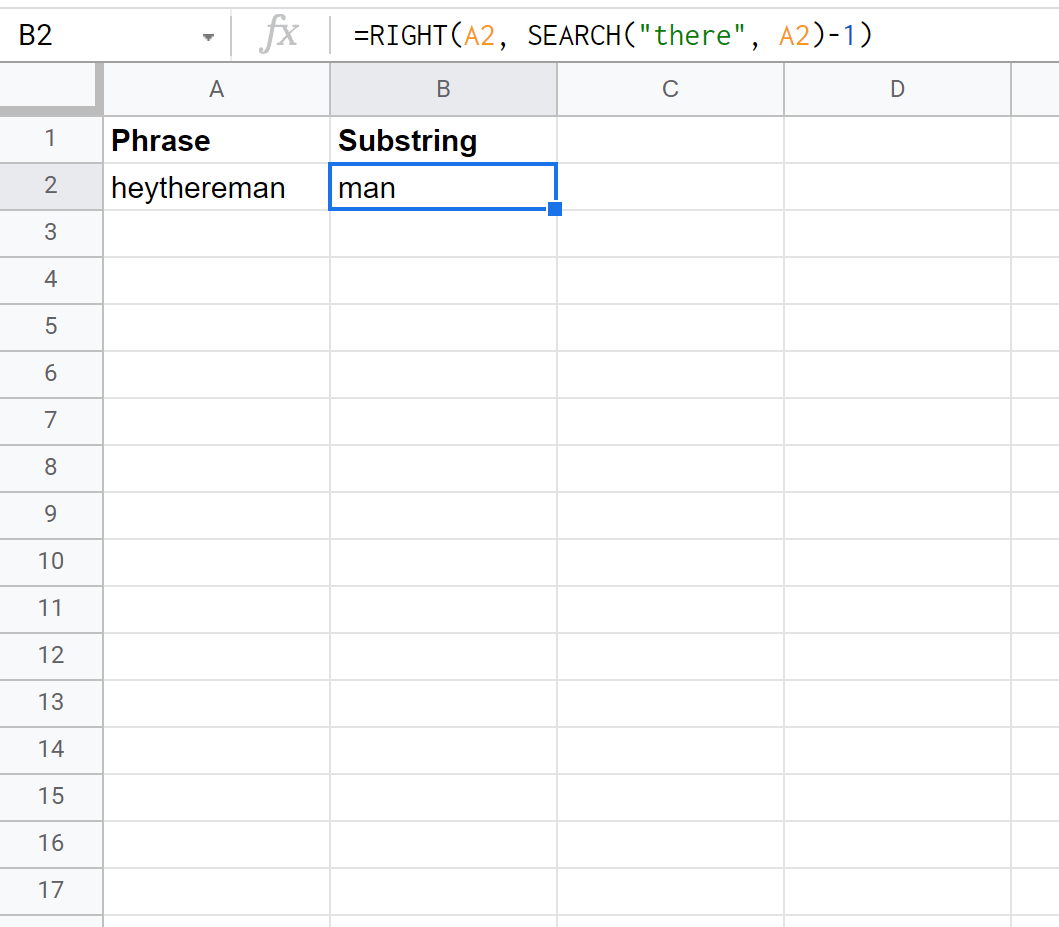Select row 10 header
The image size is (1059, 927).
tap(51, 561)
